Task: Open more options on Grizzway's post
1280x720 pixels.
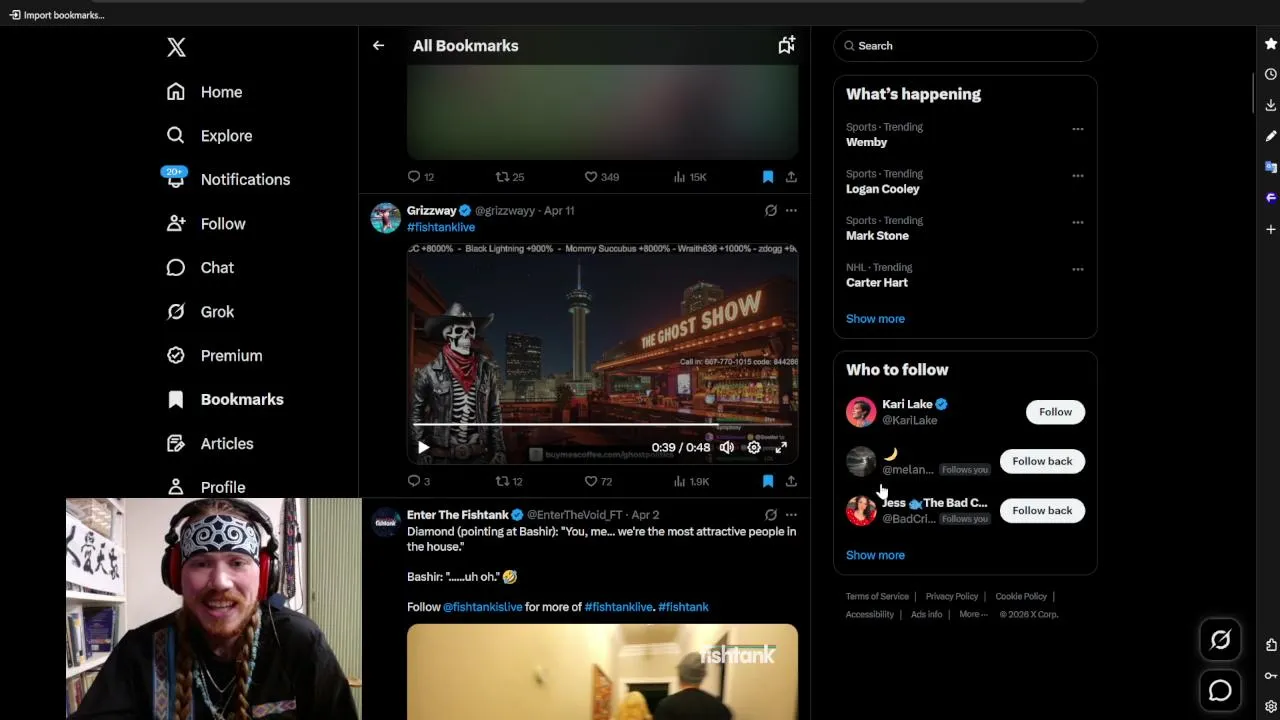Action: coord(791,210)
